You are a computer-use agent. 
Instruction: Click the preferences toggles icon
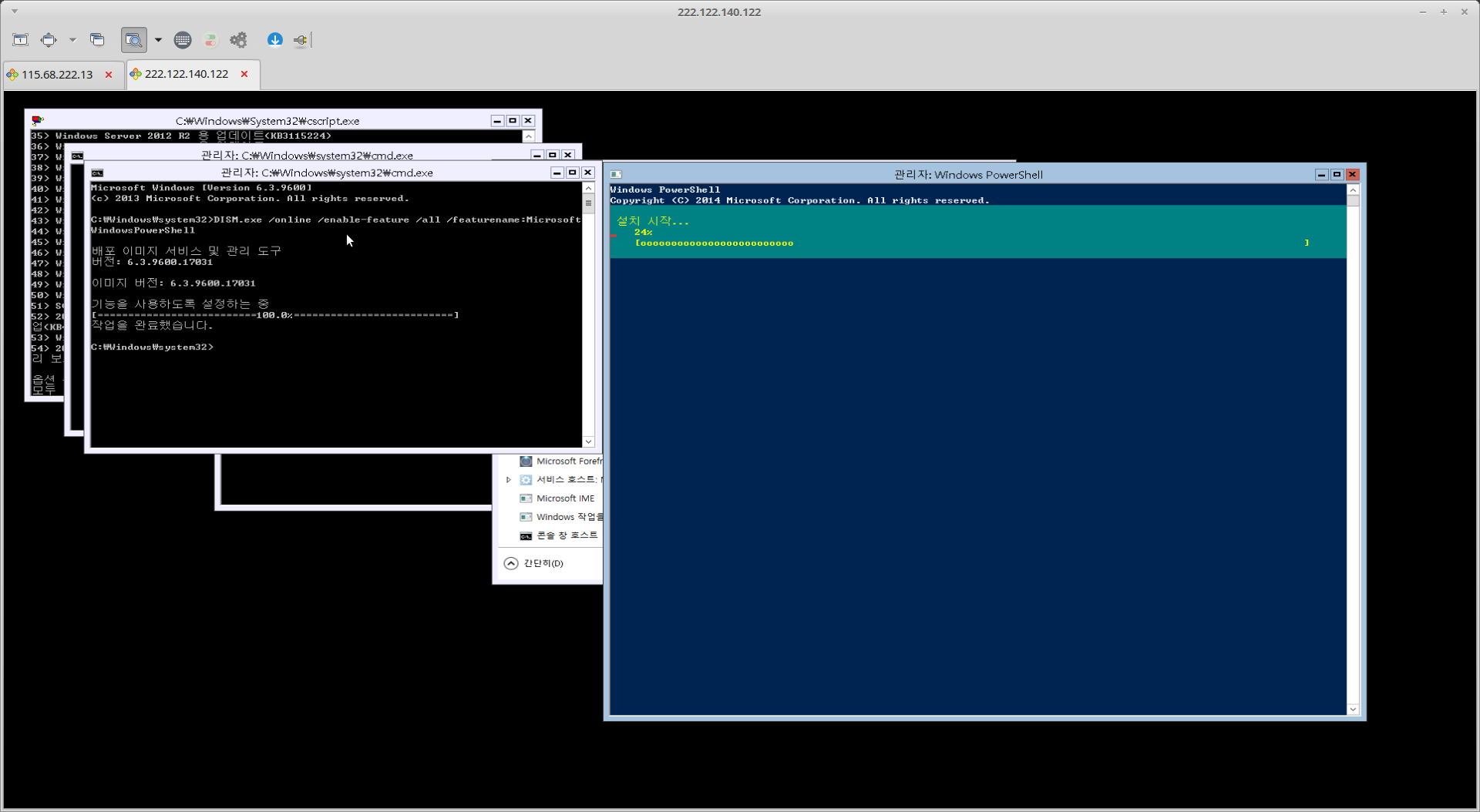point(210,40)
